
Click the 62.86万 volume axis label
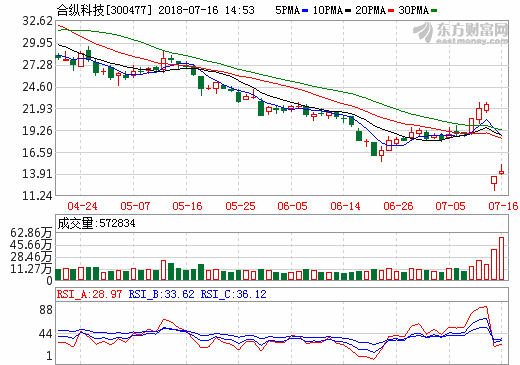pyautogui.click(x=31, y=233)
